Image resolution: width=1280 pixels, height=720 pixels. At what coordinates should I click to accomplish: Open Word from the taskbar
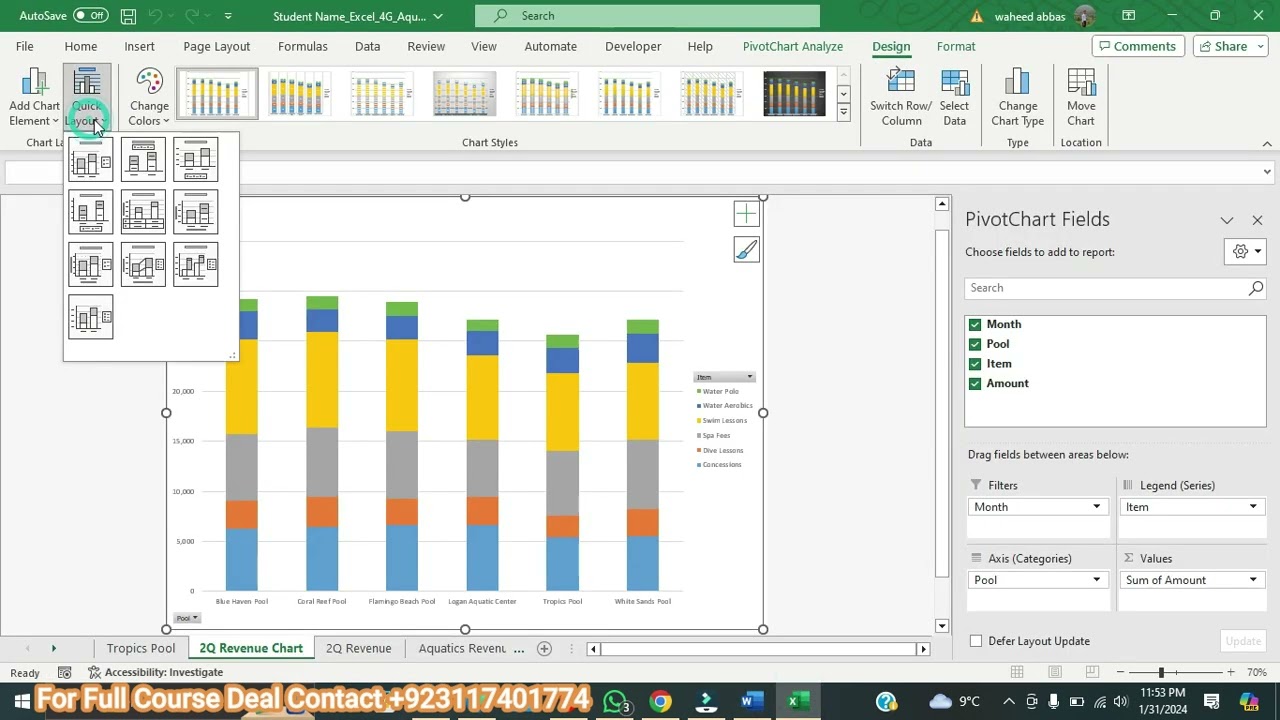751,701
